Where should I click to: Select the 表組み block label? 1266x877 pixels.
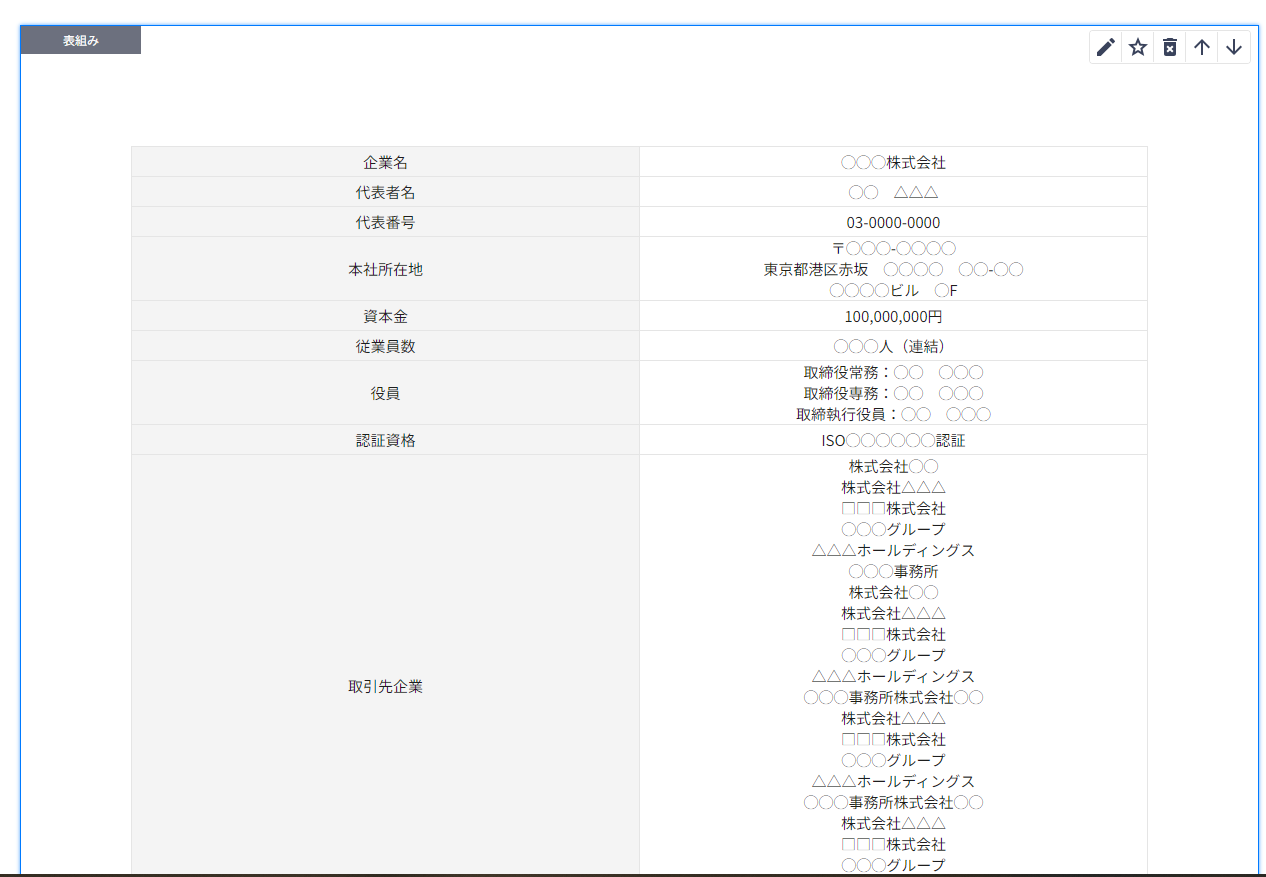[81, 40]
